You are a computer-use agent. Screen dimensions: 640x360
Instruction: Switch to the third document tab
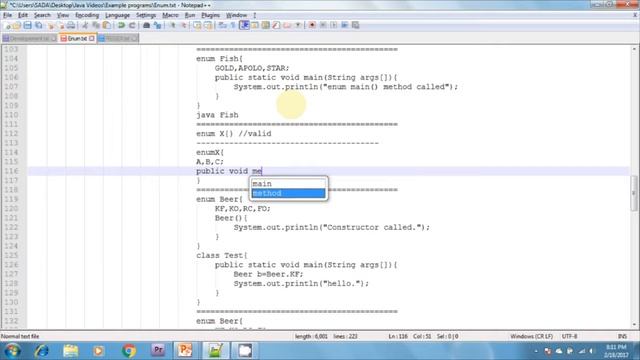(x=118, y=38)
